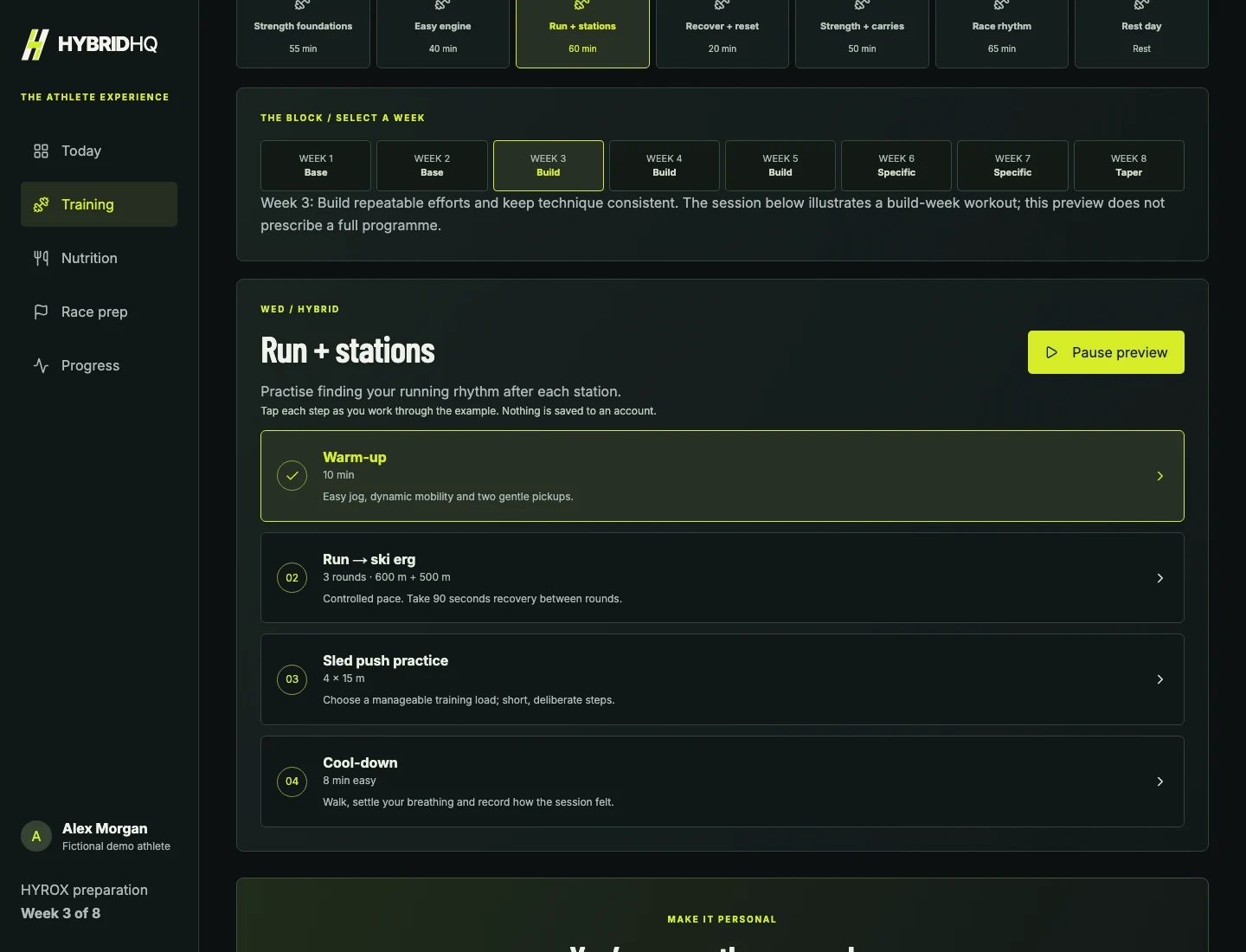This screenshot has width=1246, height=952.
Task: Click the 'Week 3 of 8' status text
Action: click(61, 913)
